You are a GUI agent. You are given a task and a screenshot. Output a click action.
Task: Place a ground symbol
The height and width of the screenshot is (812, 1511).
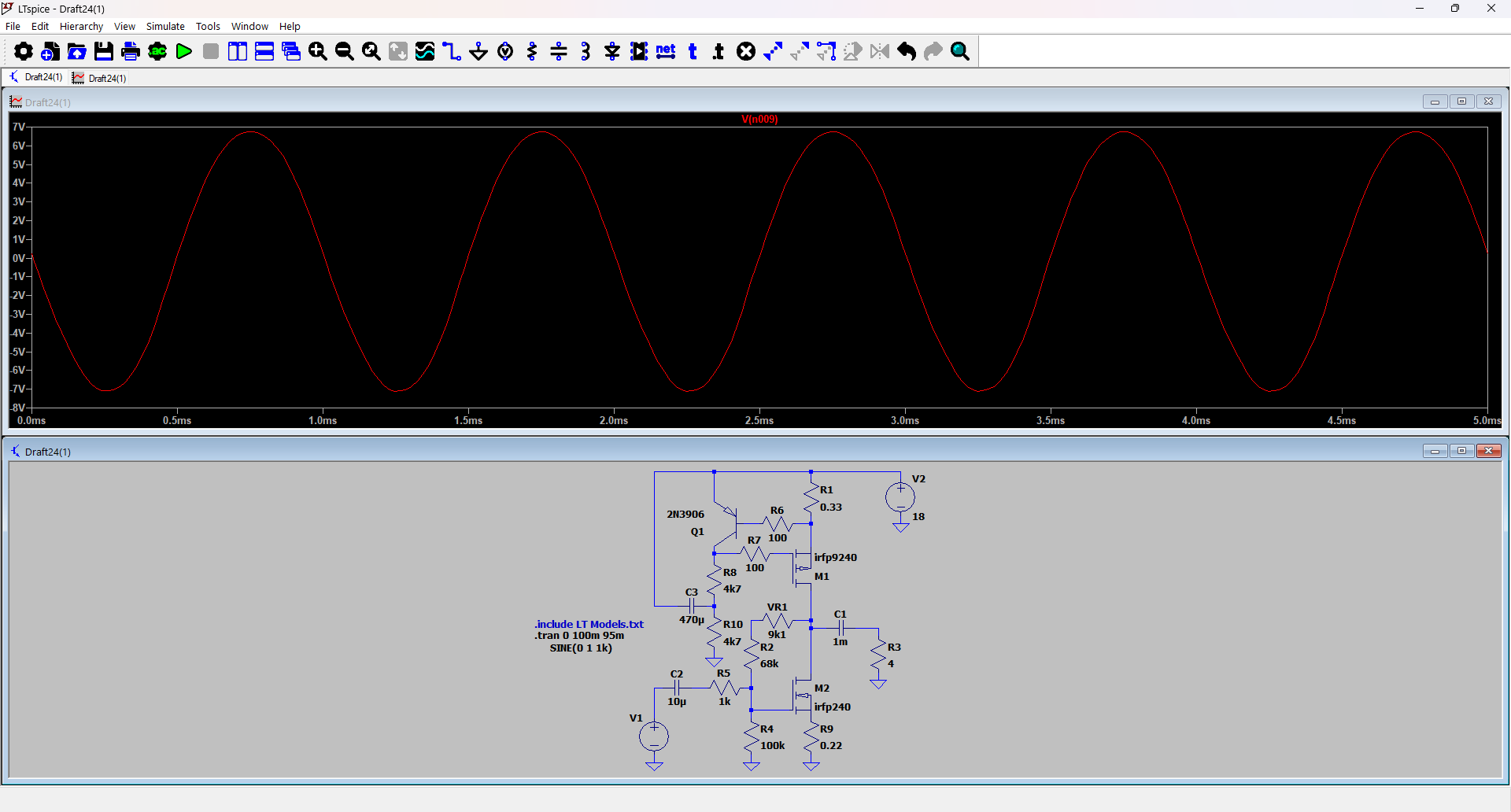[478, 52]
